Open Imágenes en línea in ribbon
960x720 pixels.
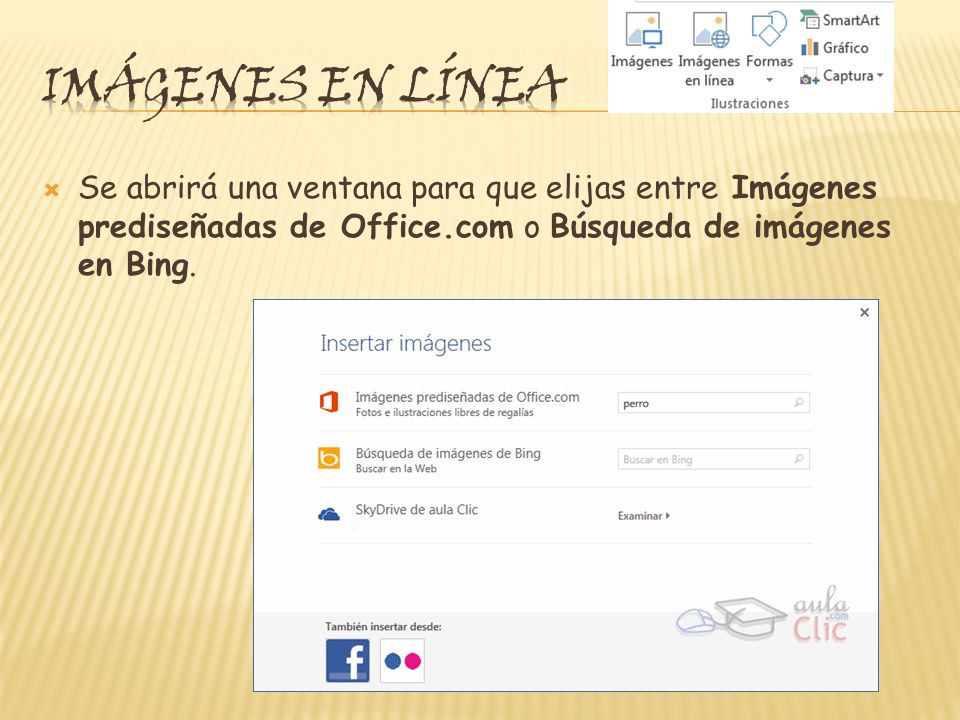709,49
